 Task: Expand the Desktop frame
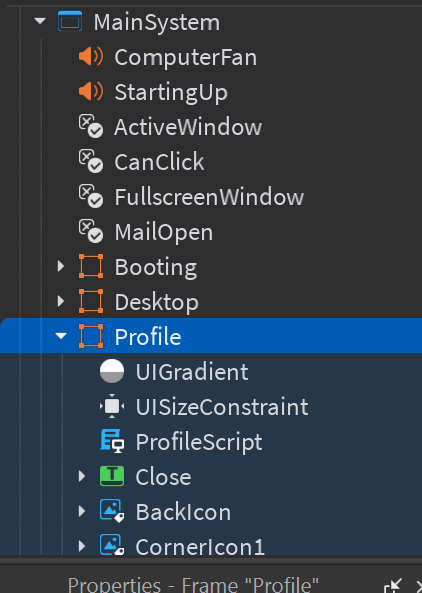coord(61,301)
